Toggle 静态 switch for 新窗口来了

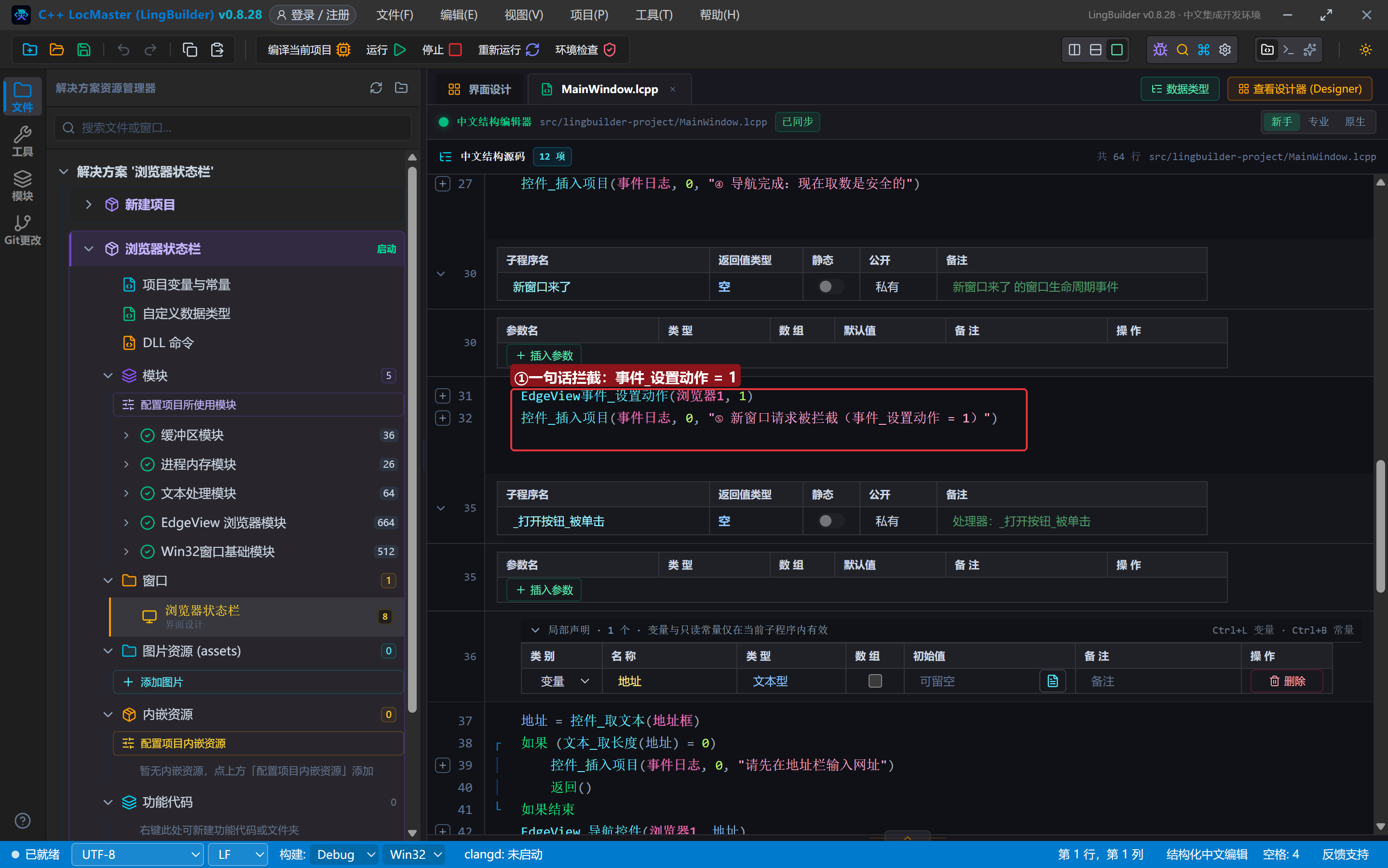click(x=830, y=286)
